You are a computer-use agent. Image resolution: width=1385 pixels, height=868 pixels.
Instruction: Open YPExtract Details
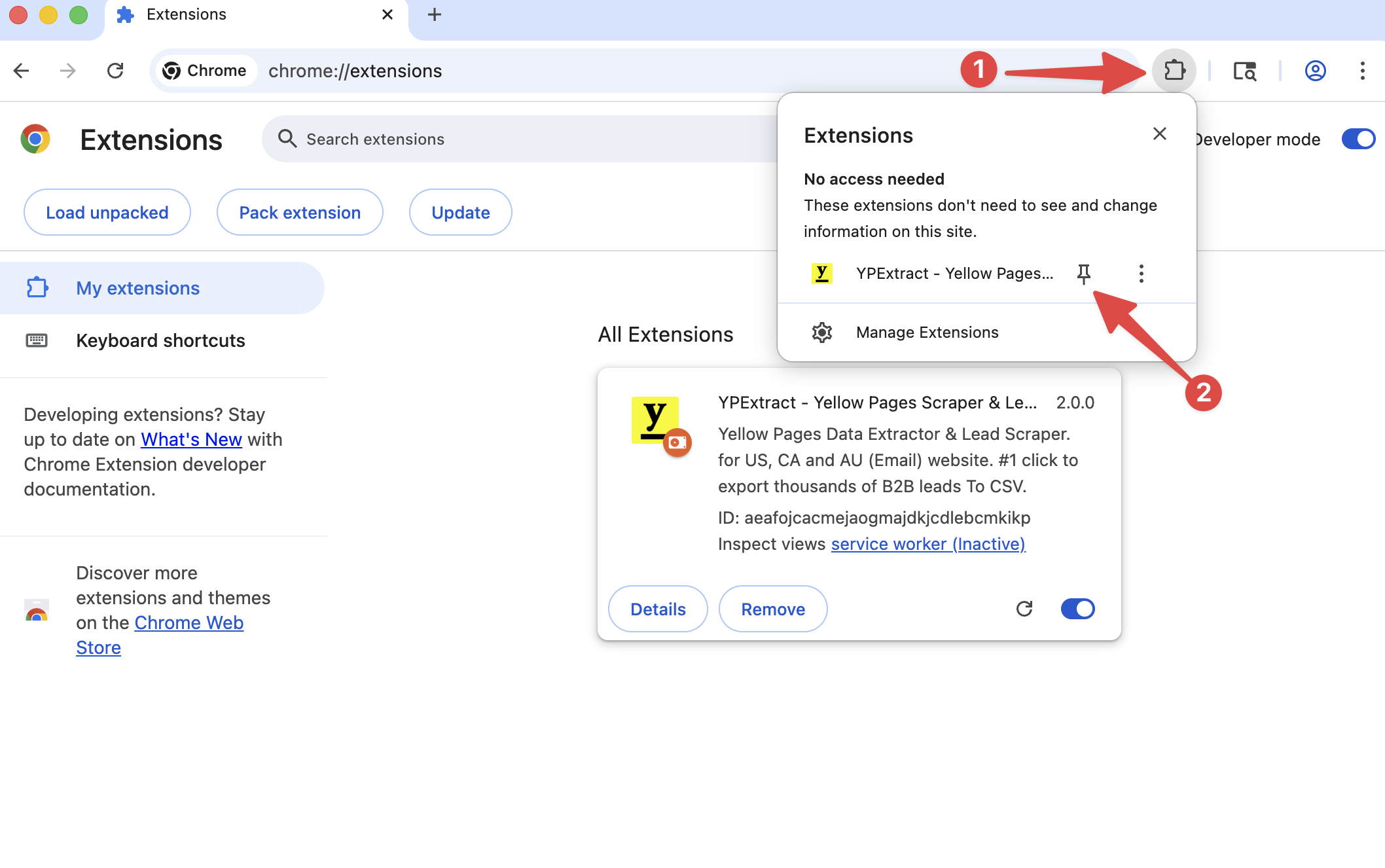[658, 609]
